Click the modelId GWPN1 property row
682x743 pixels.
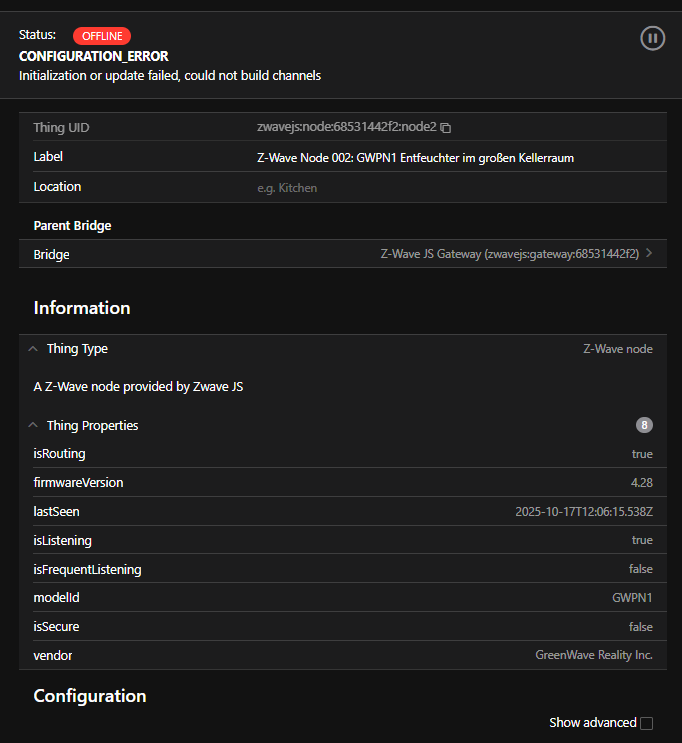pos(342,598)
